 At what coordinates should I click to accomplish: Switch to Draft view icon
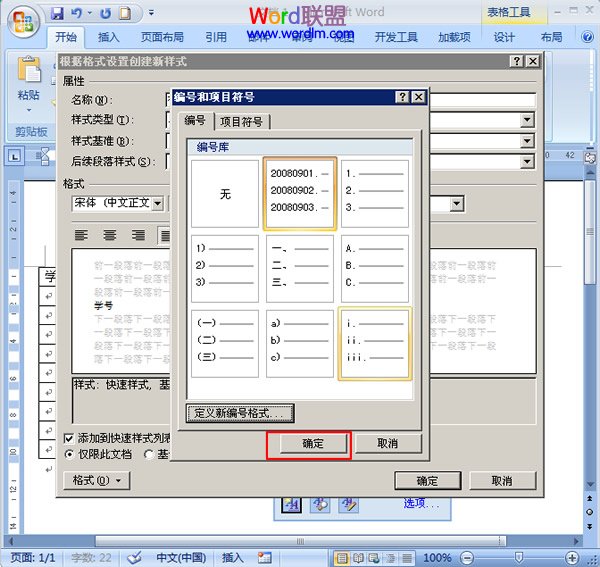407,558
